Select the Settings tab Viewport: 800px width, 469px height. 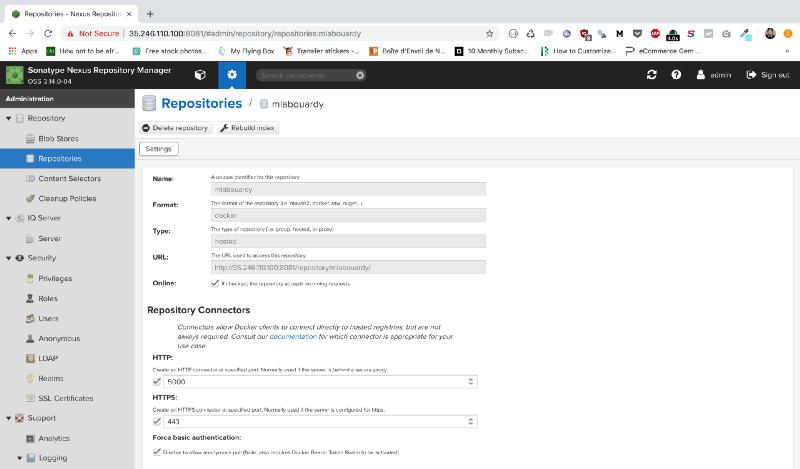tap(158, 149)
